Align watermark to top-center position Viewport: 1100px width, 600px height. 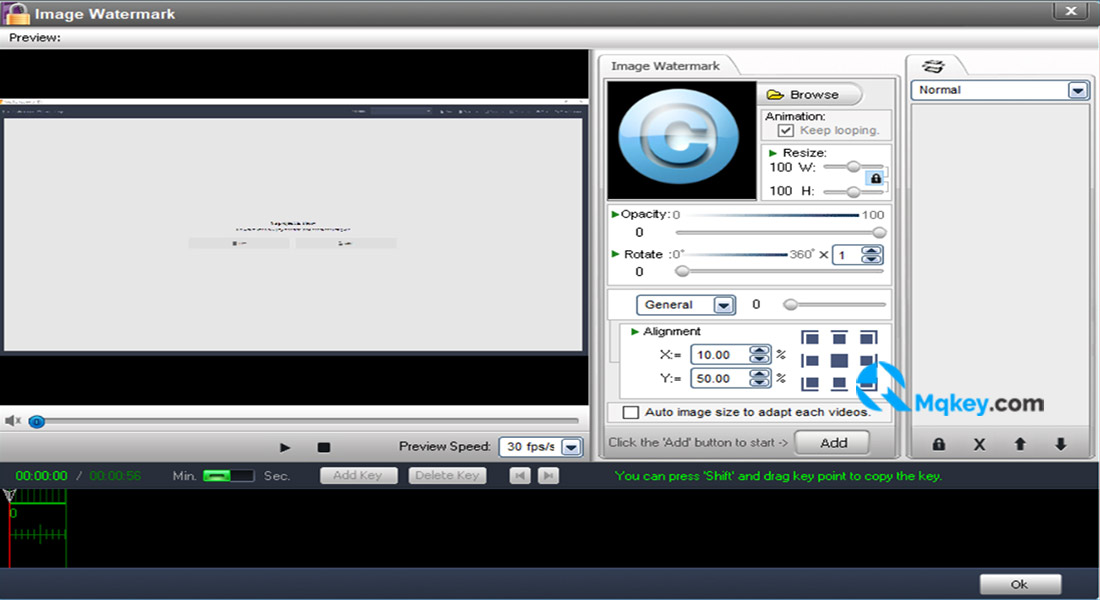click(839, 338)
